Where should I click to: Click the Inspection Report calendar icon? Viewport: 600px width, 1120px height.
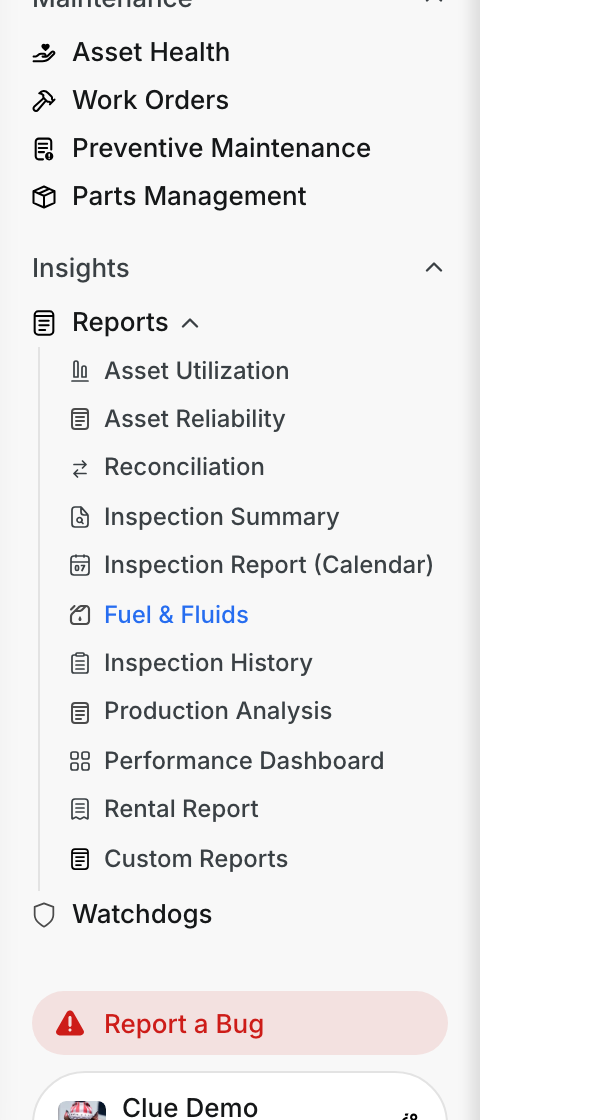point(80,565)
